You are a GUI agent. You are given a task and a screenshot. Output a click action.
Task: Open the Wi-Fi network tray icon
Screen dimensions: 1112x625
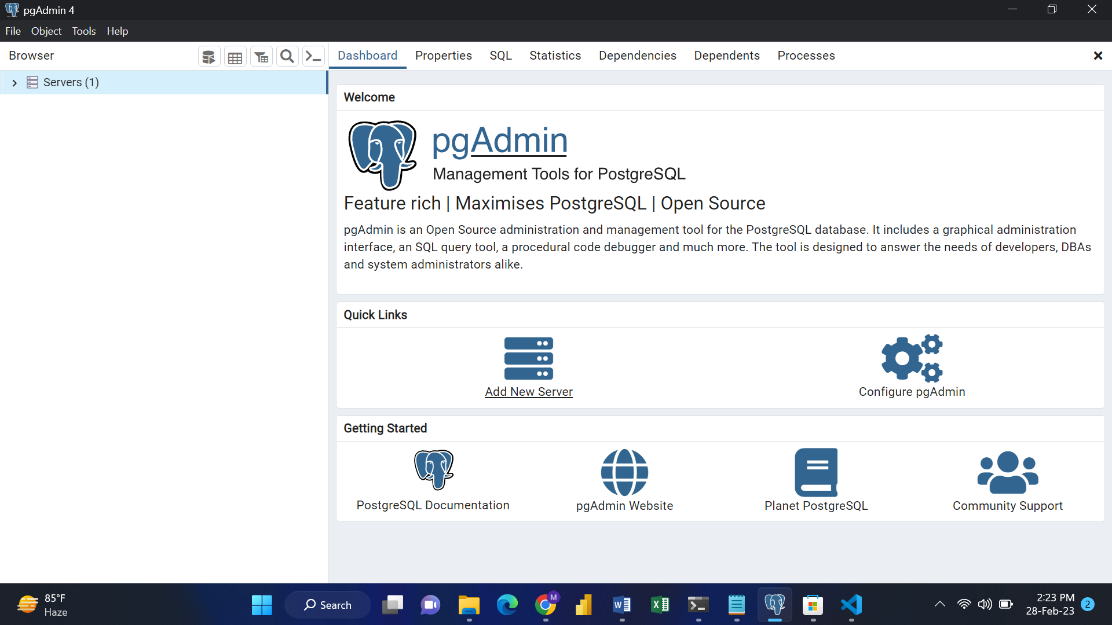tap(964, 604)
